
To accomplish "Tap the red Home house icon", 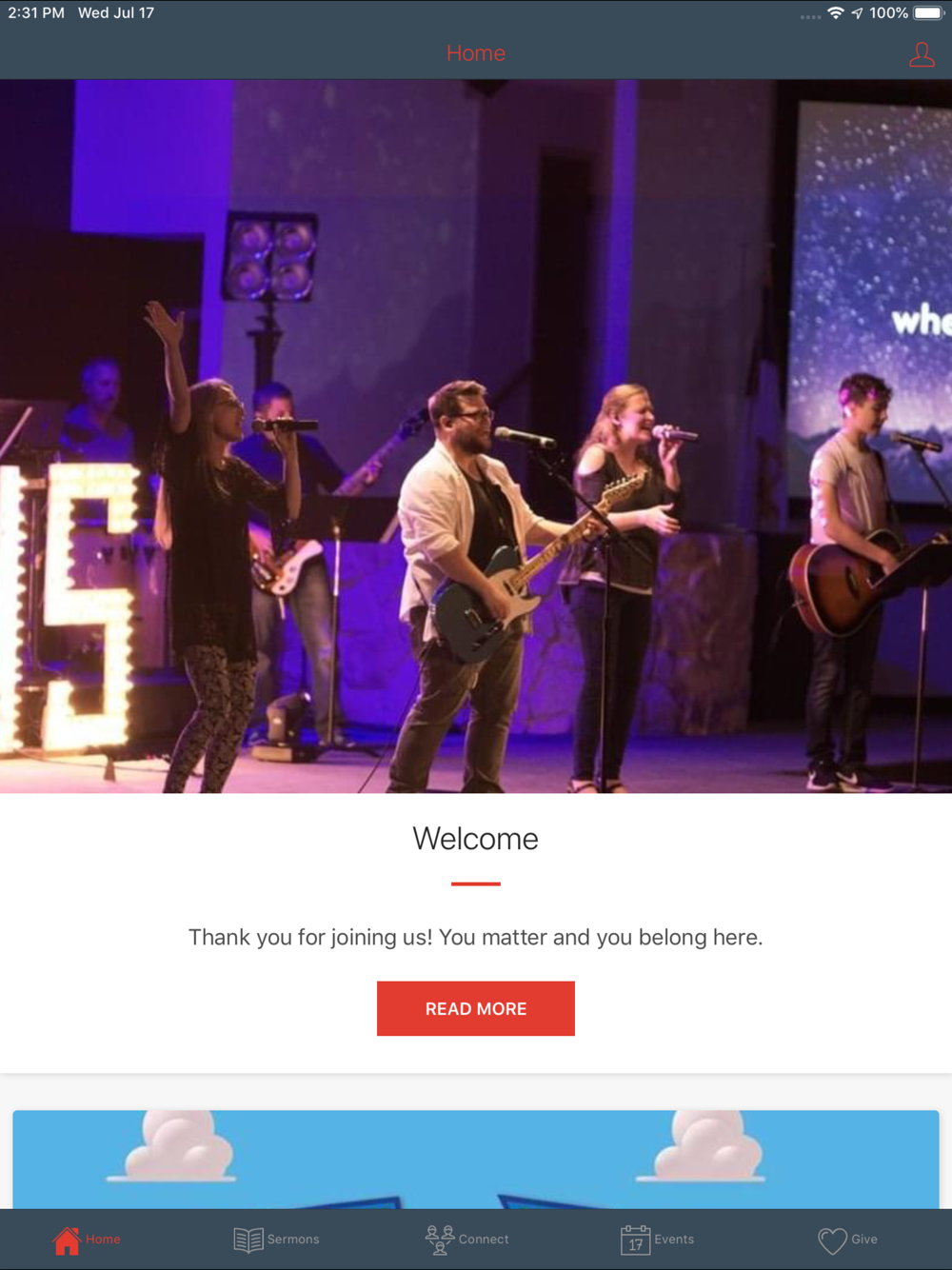I will (67, 1240).
